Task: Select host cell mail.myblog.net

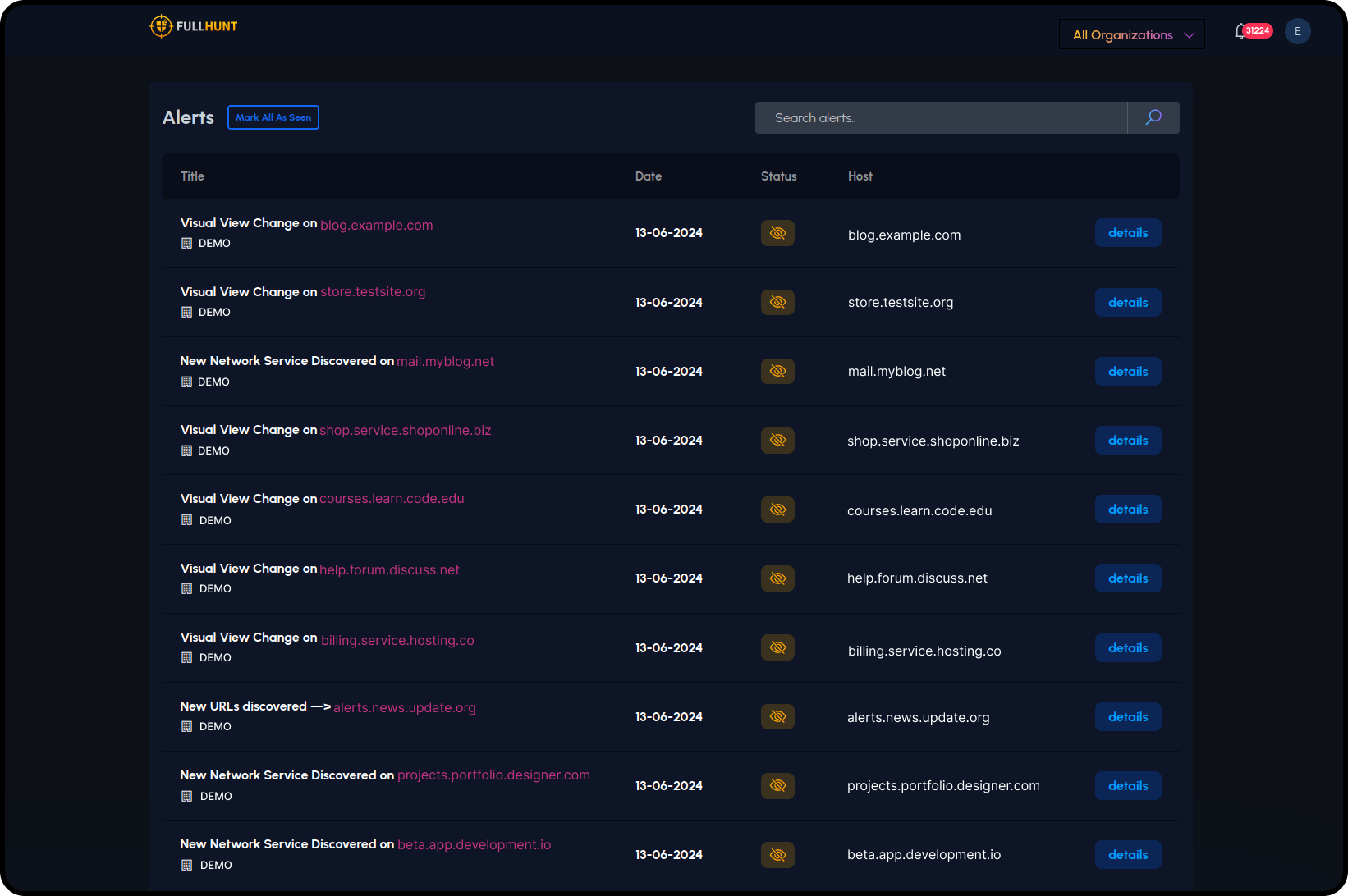Action: tap(896, 372)
